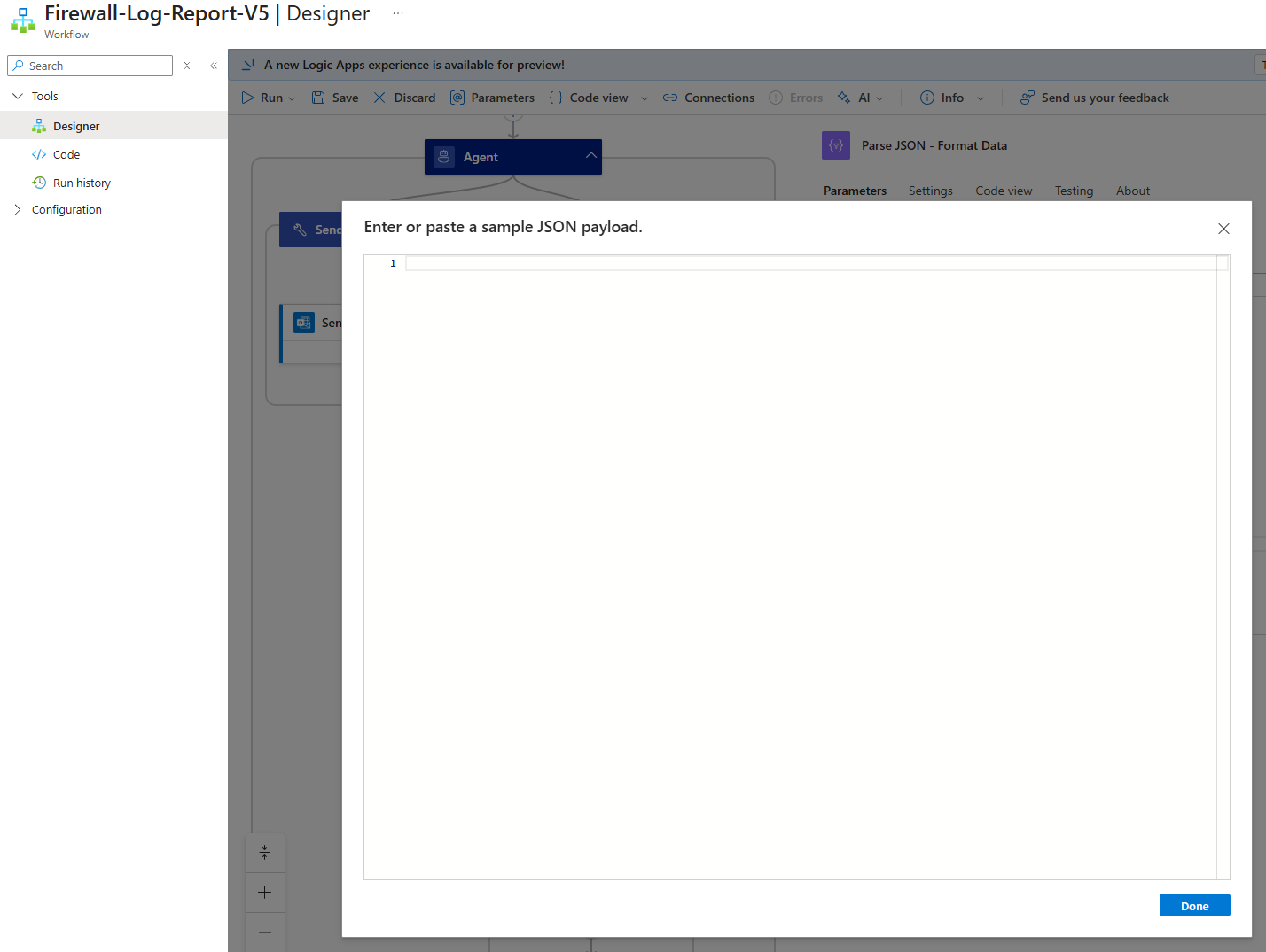Screen dimensions: 1266x952
Task: Click the Connections link icon
Action: (x=670, y=98)
